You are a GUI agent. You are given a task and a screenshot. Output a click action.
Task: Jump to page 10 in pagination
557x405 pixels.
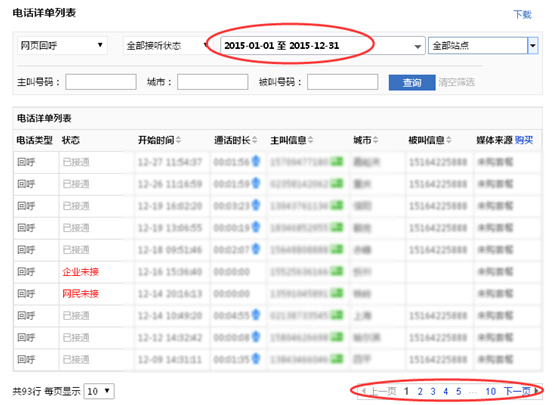491,391
